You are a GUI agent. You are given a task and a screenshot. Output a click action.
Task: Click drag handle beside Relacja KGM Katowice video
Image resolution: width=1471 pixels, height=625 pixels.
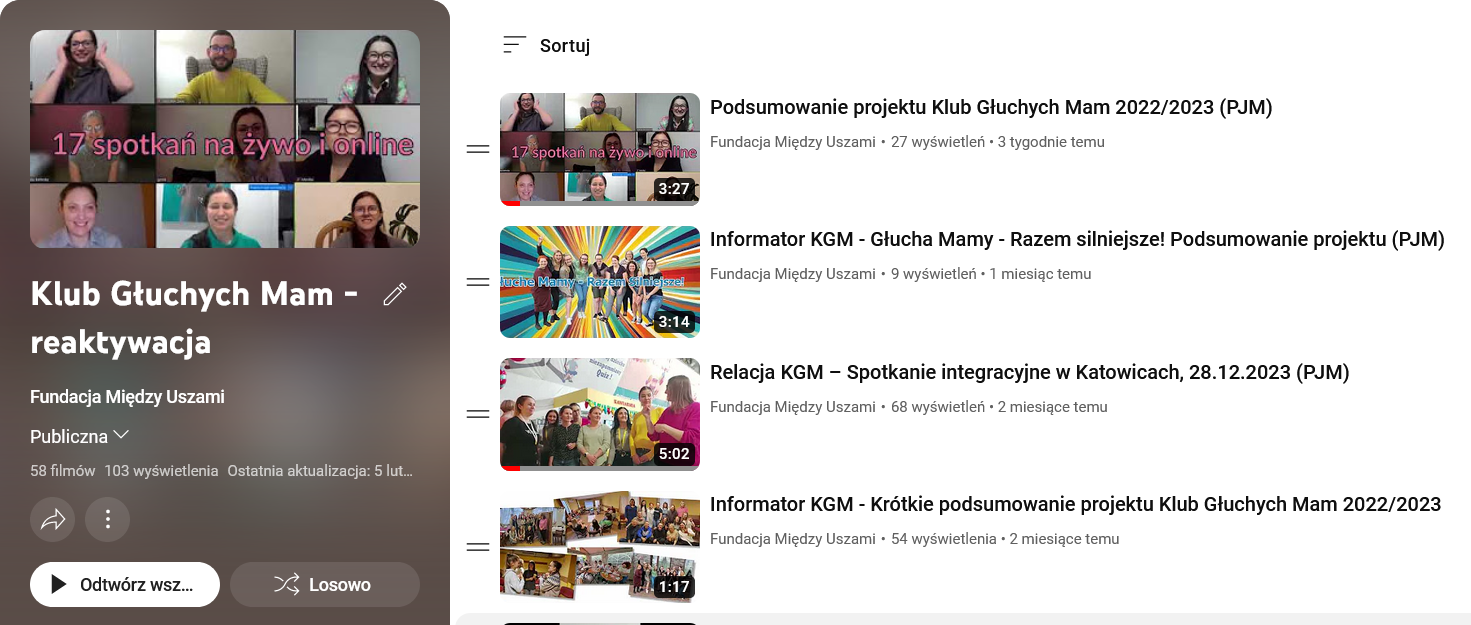coord(478,414)
